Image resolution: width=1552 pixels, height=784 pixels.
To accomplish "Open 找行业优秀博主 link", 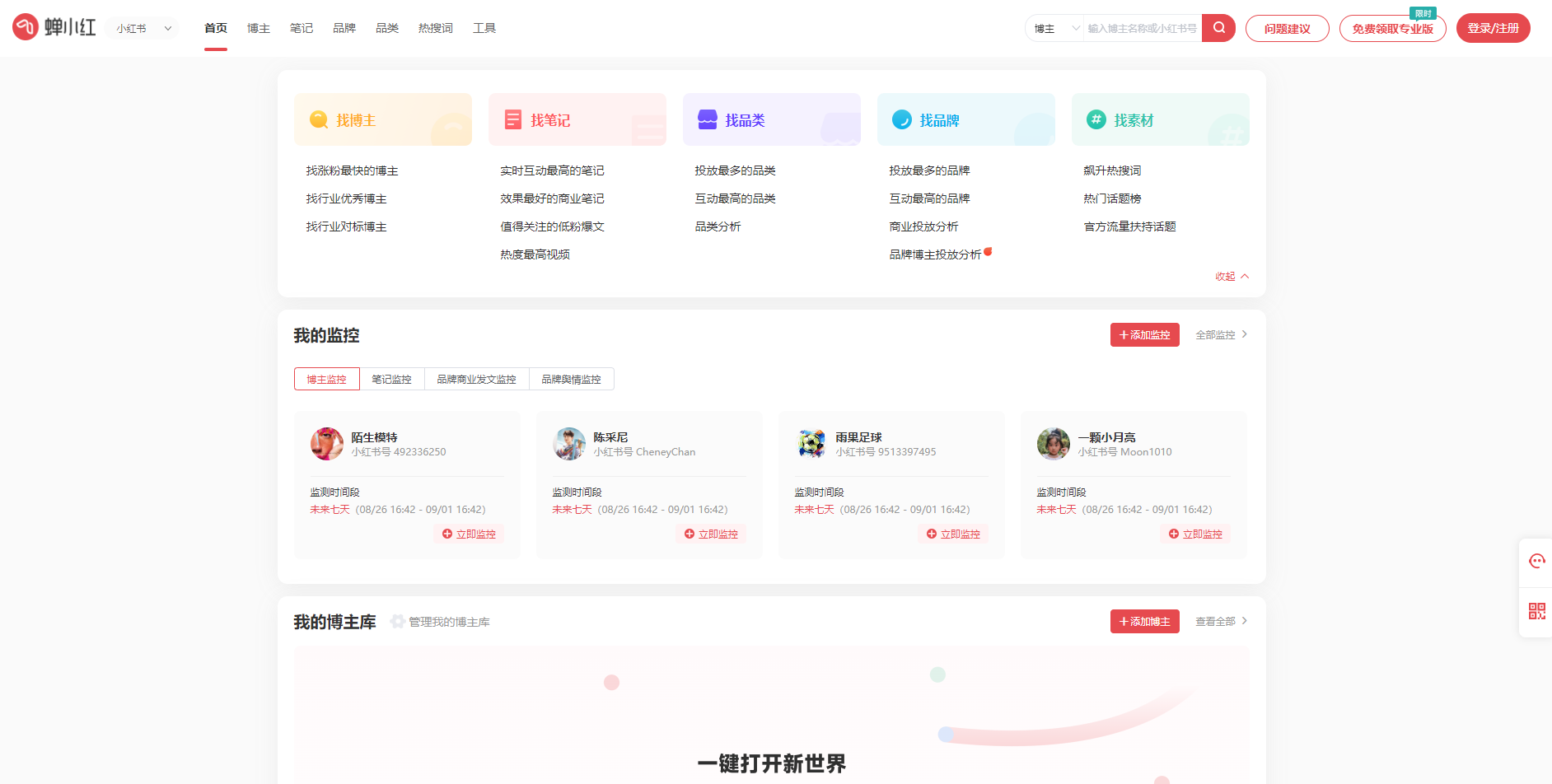I will [346, 198].
